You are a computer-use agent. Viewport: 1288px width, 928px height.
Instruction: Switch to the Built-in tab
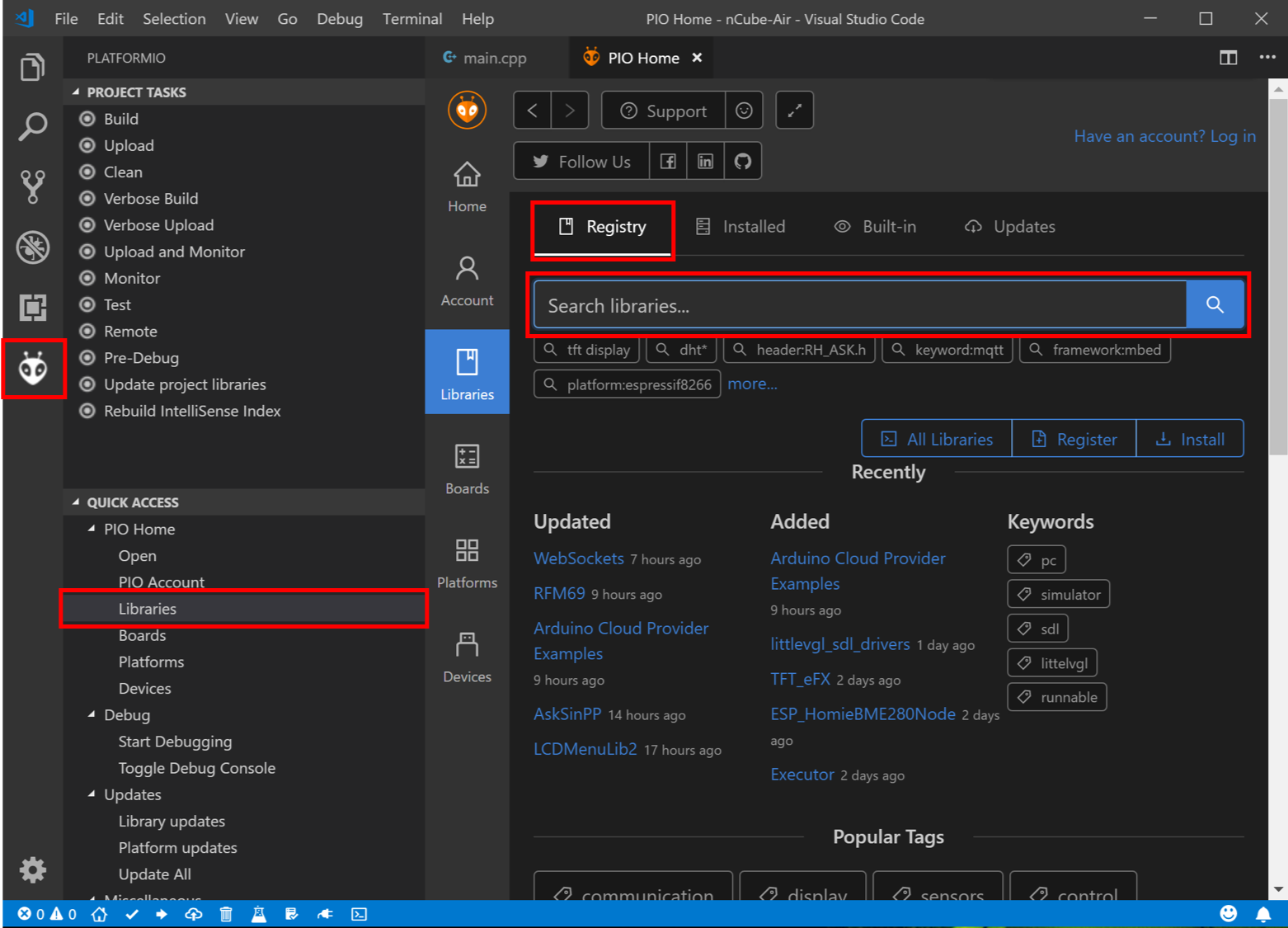pyautogui.click(x=876, y=227)
